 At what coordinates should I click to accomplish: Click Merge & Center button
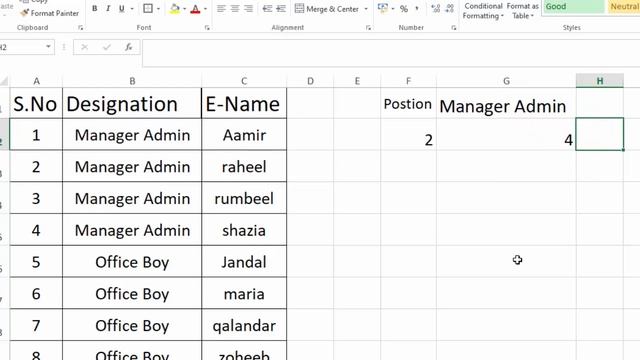(327, 9)
